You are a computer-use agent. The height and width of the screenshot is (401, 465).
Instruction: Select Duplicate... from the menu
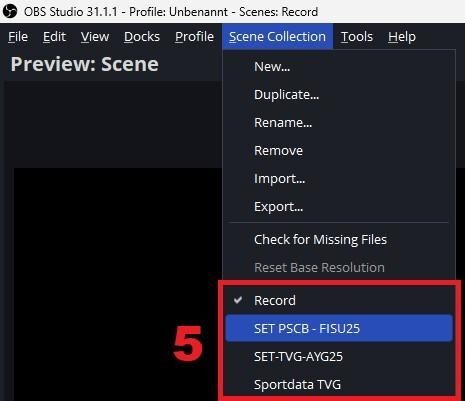(339, 95)
